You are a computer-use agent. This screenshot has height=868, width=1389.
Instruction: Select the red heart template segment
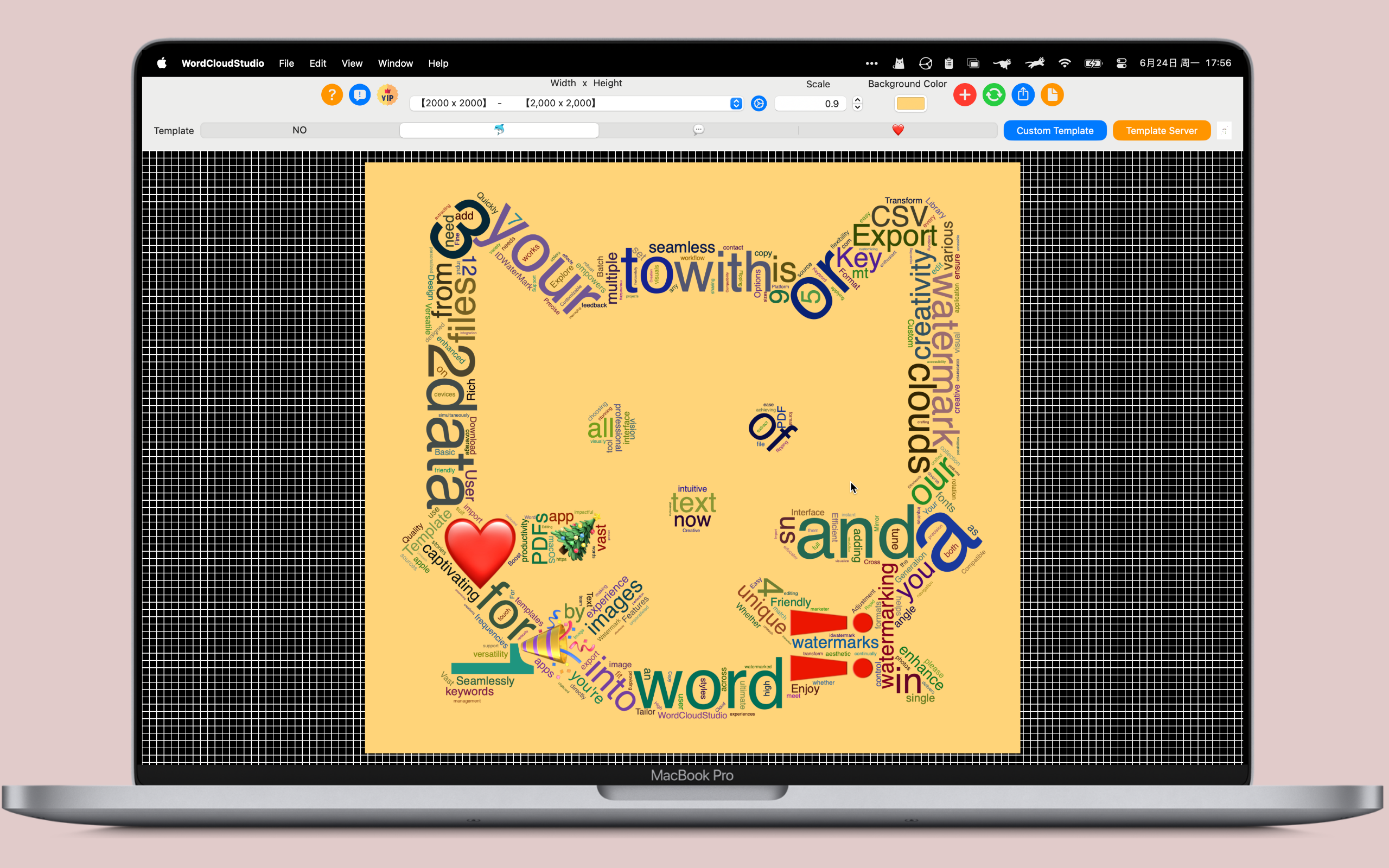pyautogui.click(x=899, y=130)
